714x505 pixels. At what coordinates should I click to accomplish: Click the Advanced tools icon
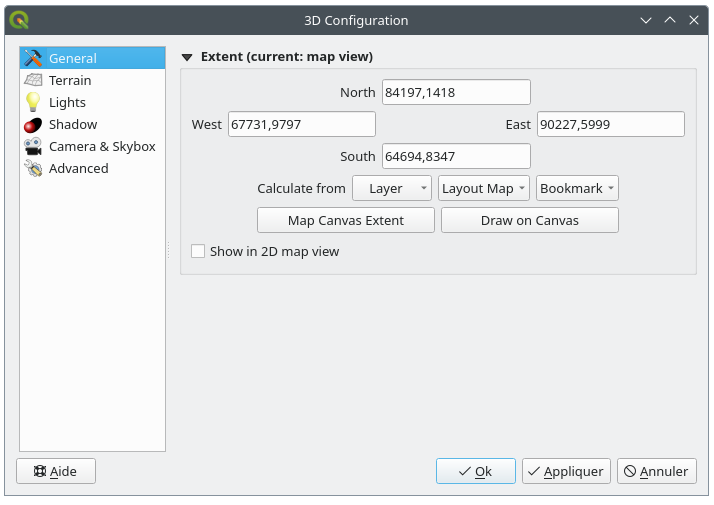tap(33, 168)
